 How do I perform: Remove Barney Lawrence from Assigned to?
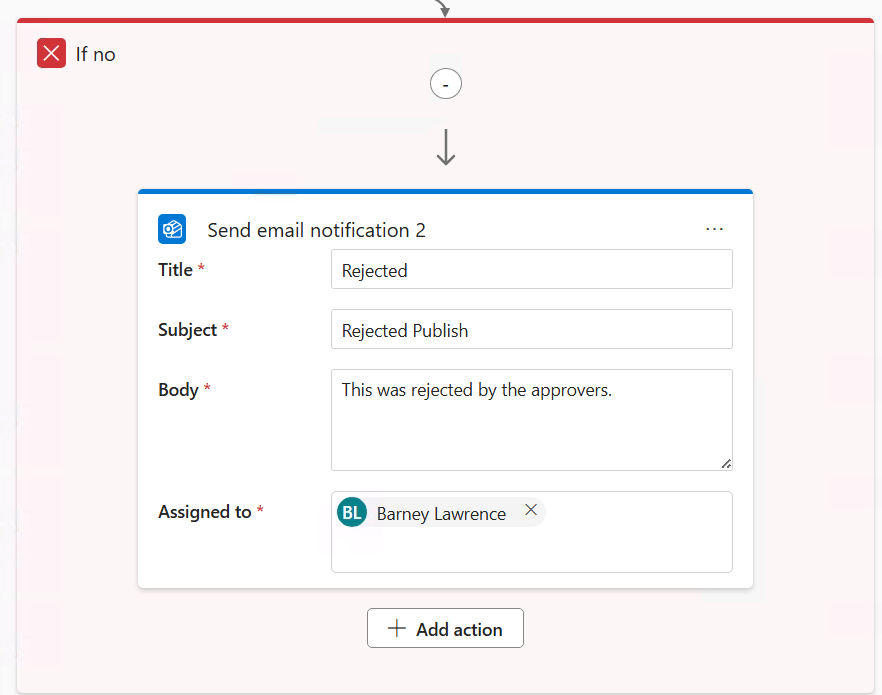[531, 510]
